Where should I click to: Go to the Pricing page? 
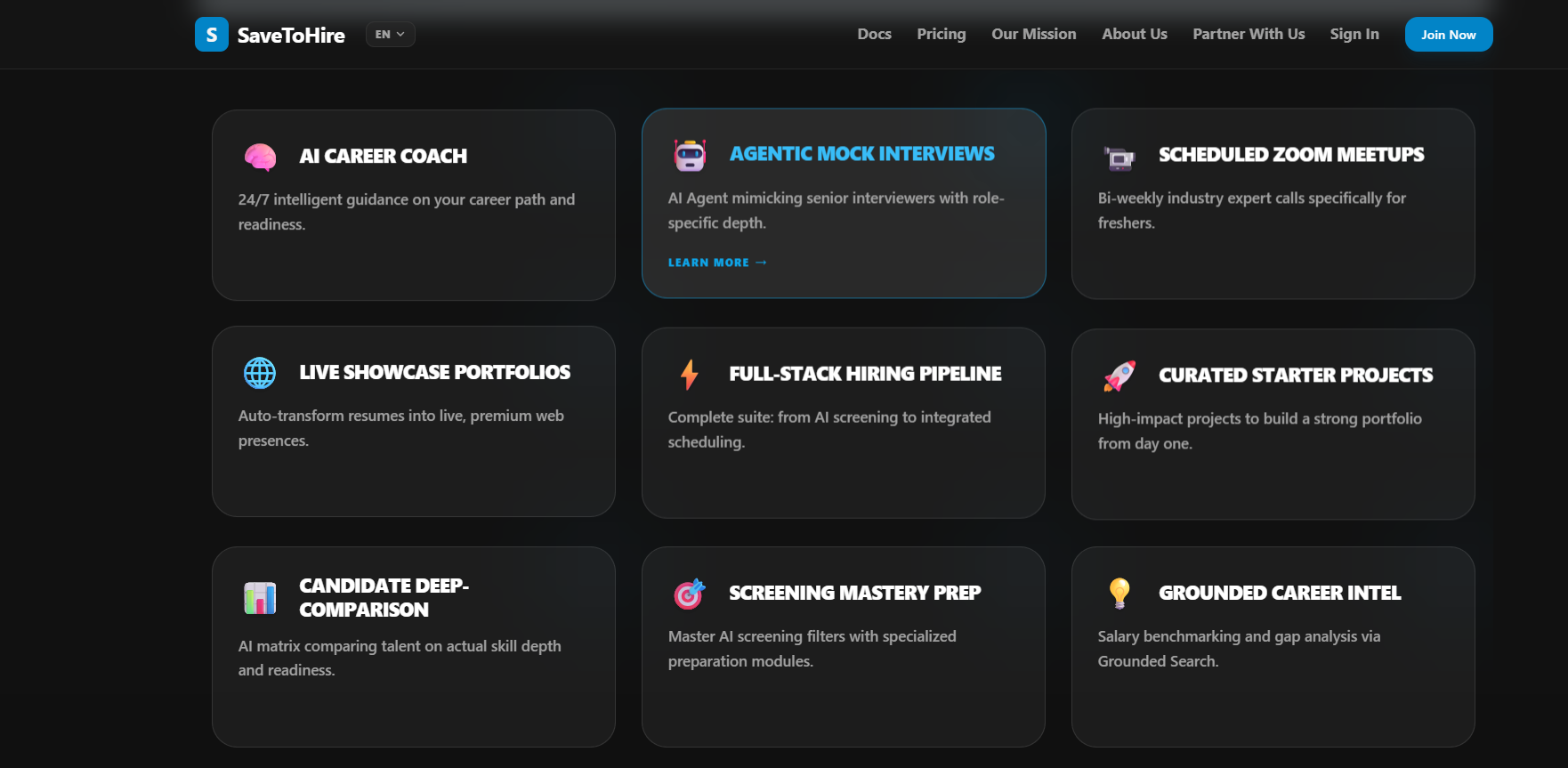(x=942, y=34)
